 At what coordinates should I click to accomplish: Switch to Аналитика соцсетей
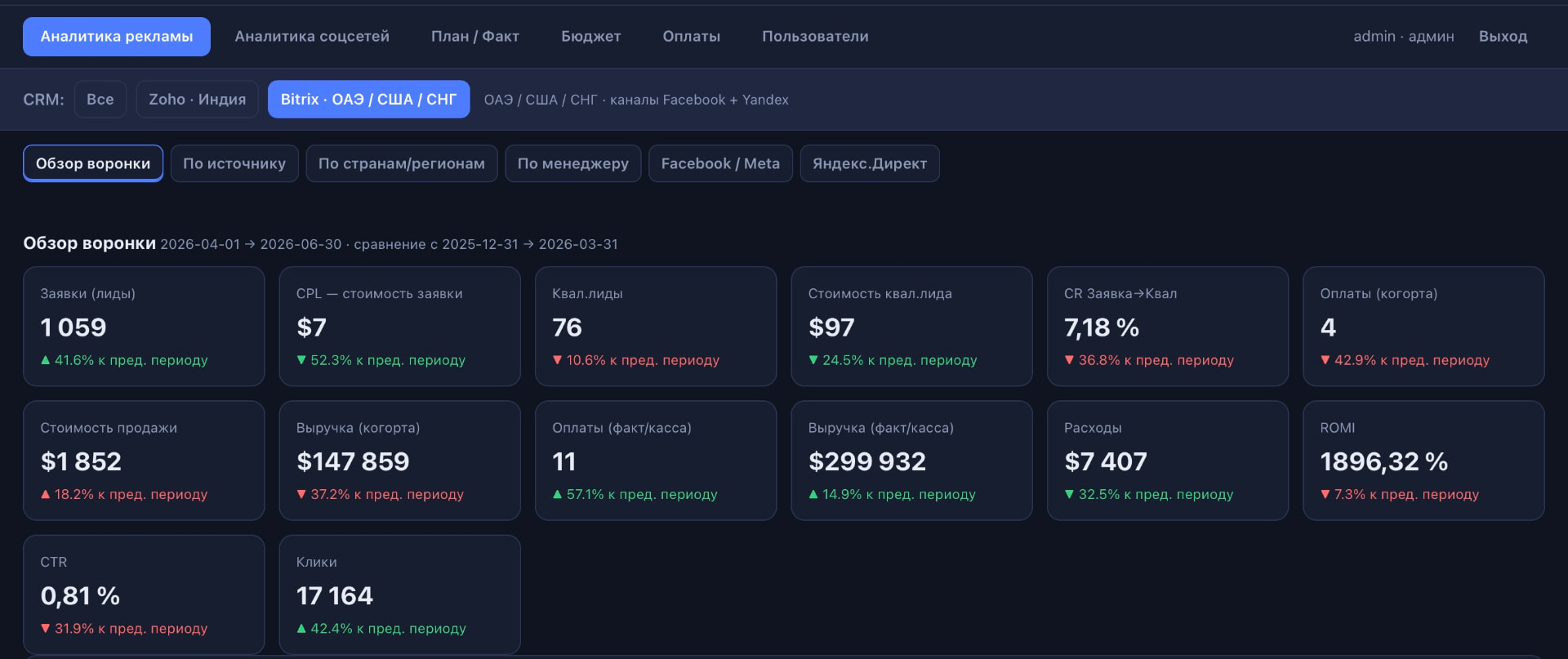tap(312, 37)
